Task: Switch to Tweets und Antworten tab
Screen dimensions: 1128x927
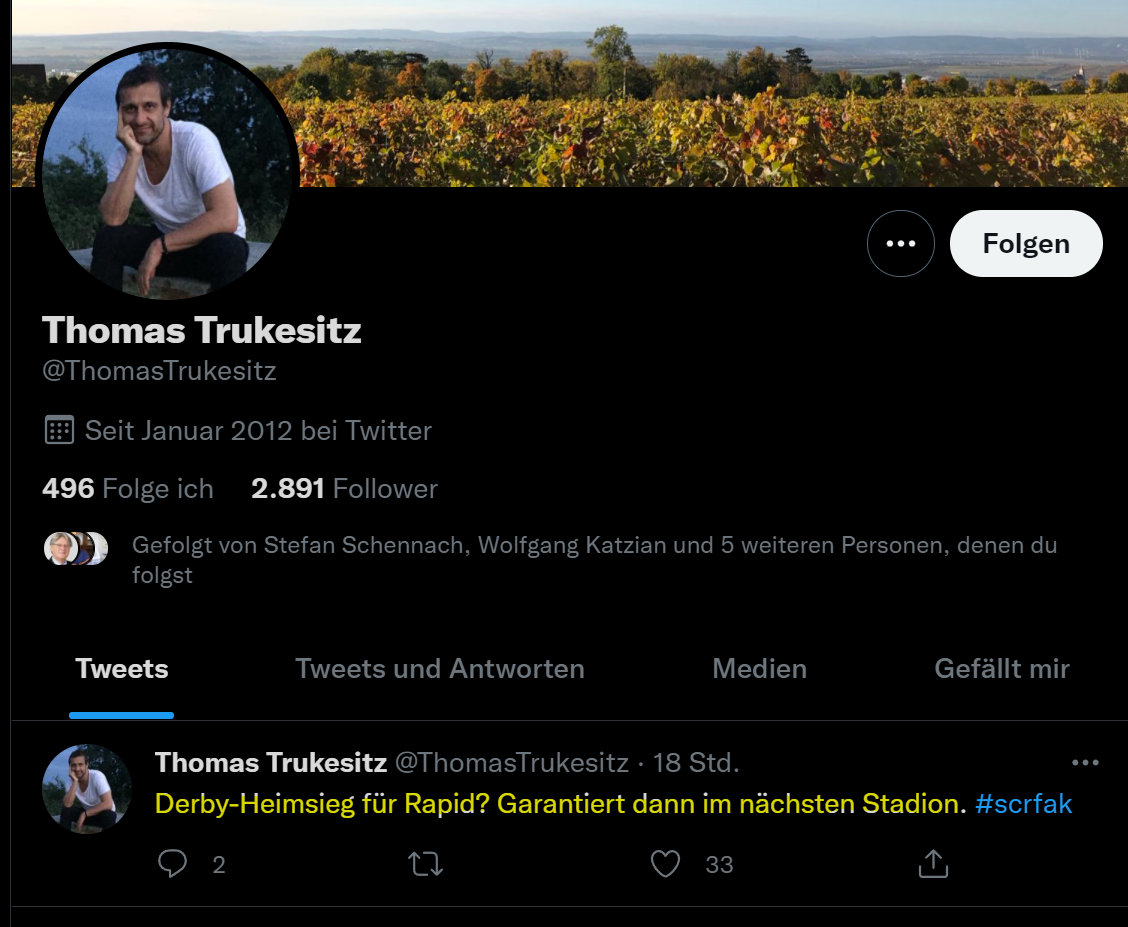Action: (440, 669)
